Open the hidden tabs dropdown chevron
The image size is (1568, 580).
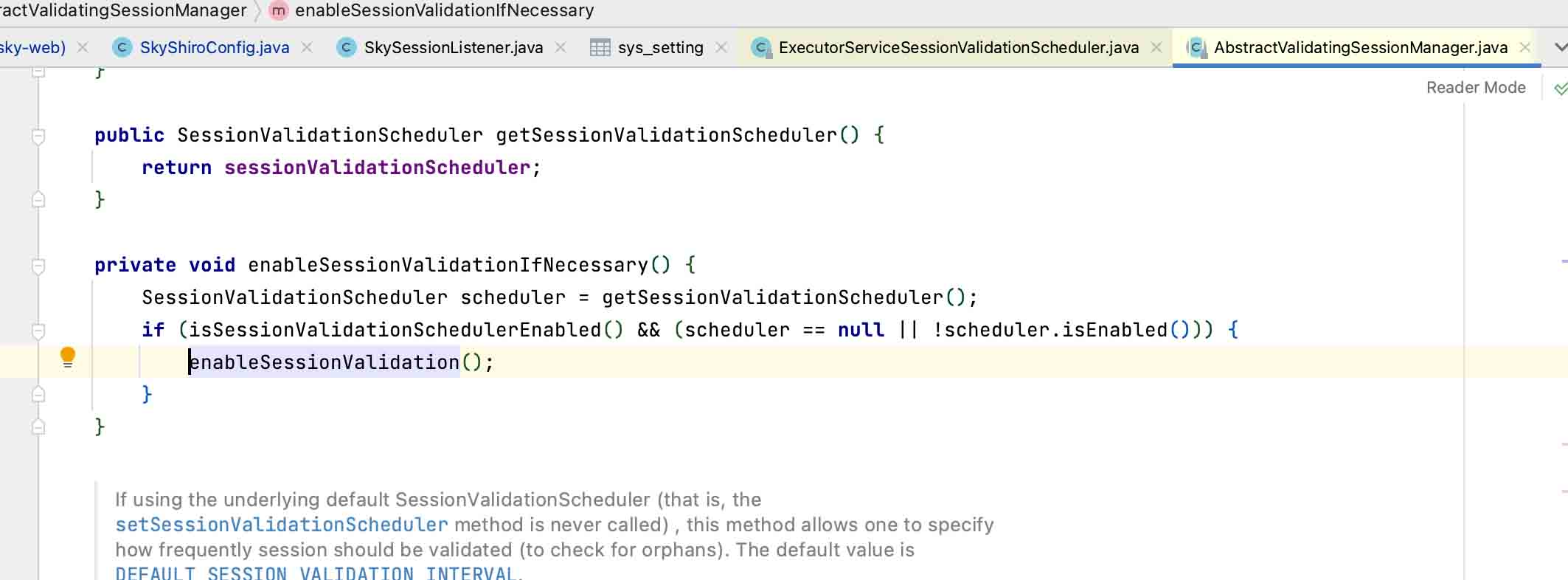point(1561,47)
